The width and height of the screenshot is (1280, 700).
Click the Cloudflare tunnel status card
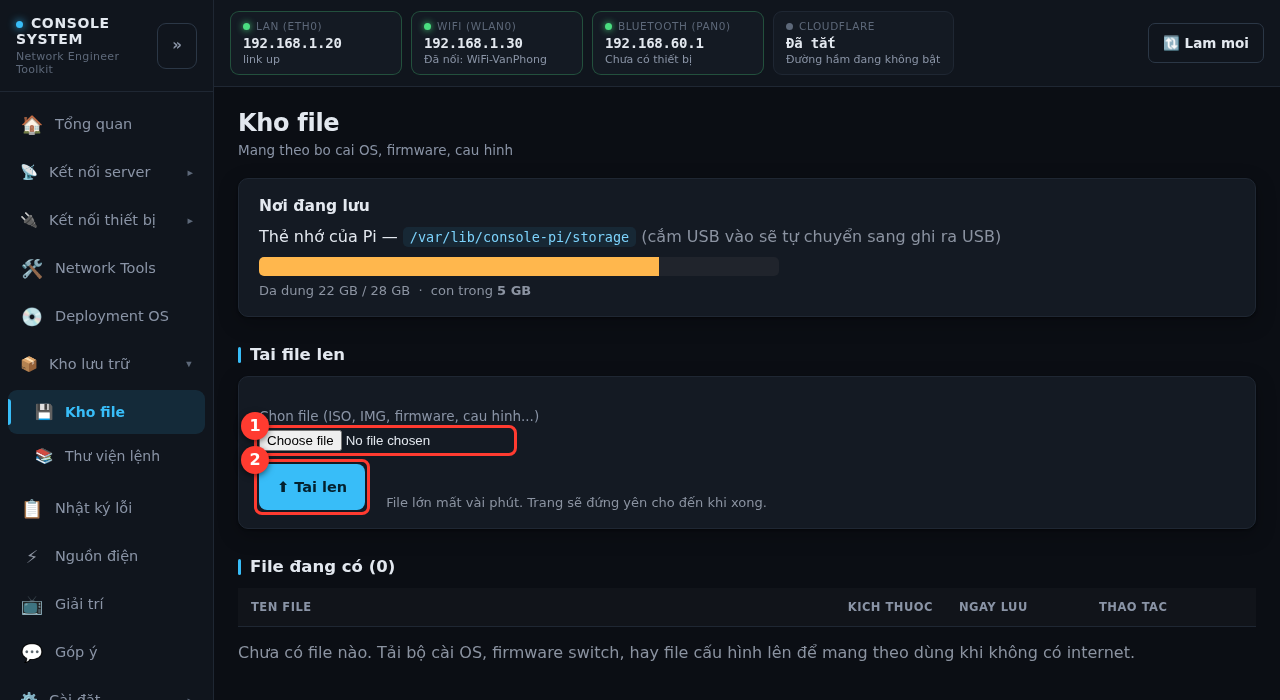[863, 43]
